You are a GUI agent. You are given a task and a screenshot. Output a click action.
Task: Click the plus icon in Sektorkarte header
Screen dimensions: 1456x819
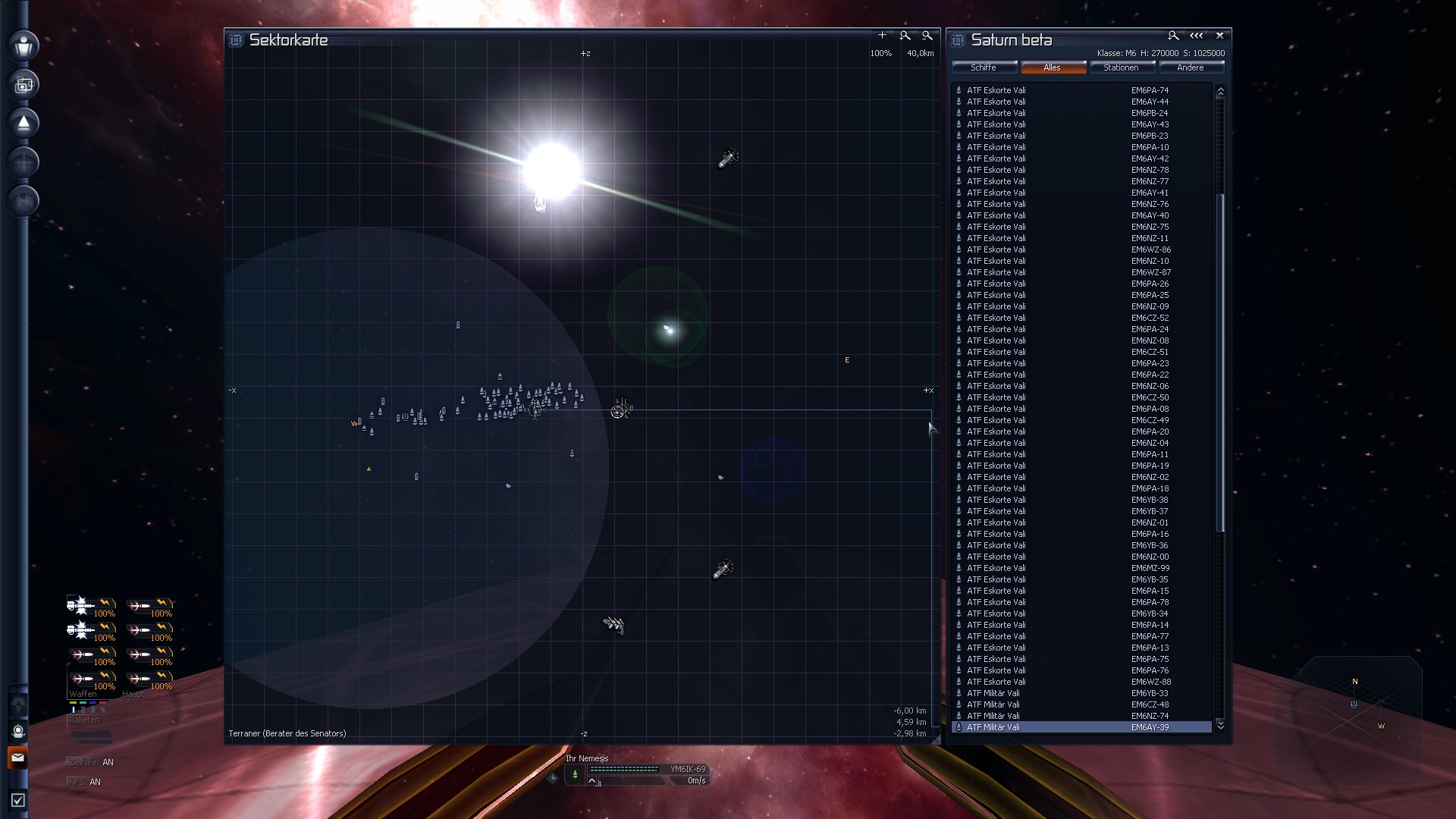coord(882,36)
